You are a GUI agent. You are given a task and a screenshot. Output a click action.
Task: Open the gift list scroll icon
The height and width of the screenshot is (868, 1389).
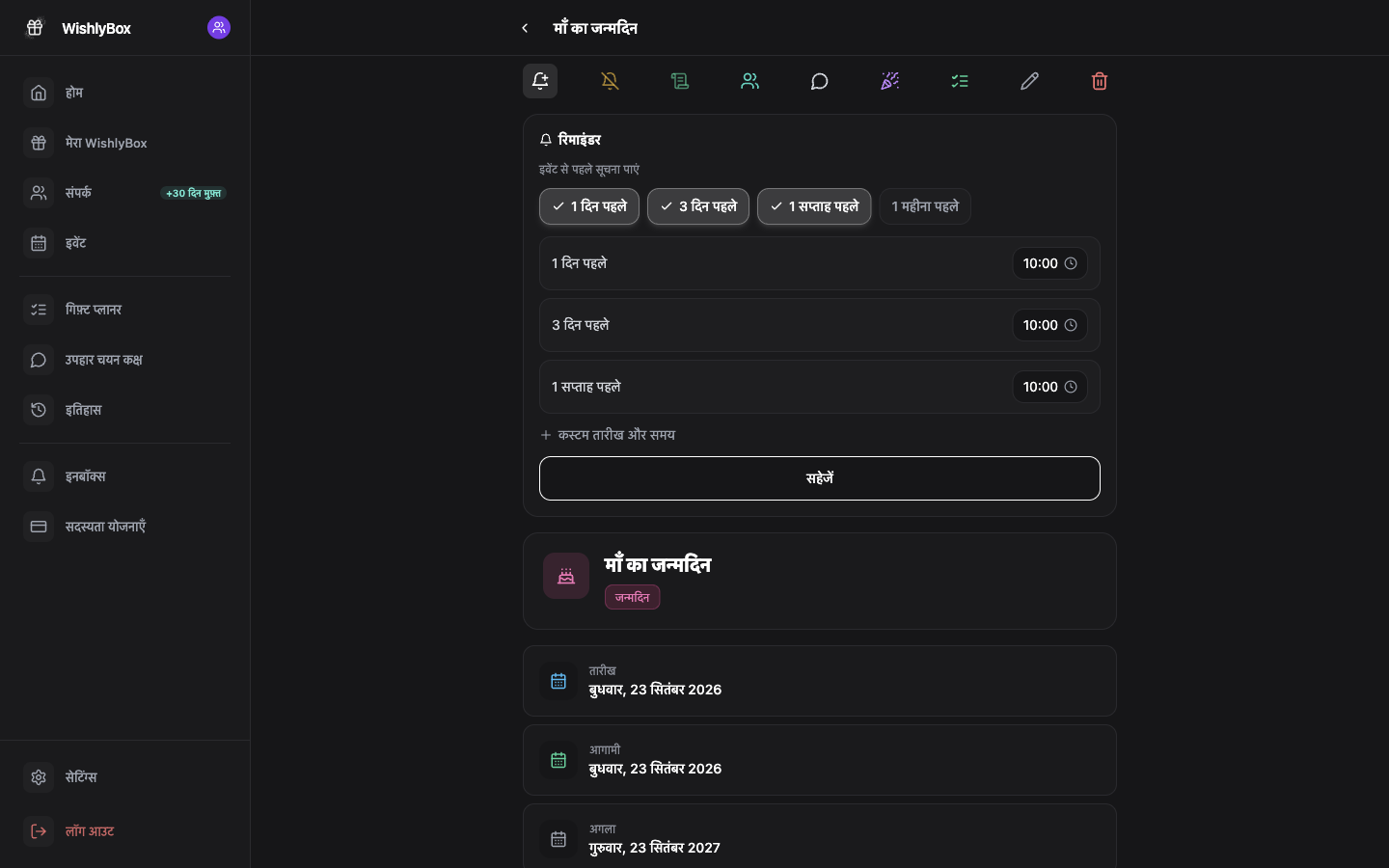click(680, 81)
